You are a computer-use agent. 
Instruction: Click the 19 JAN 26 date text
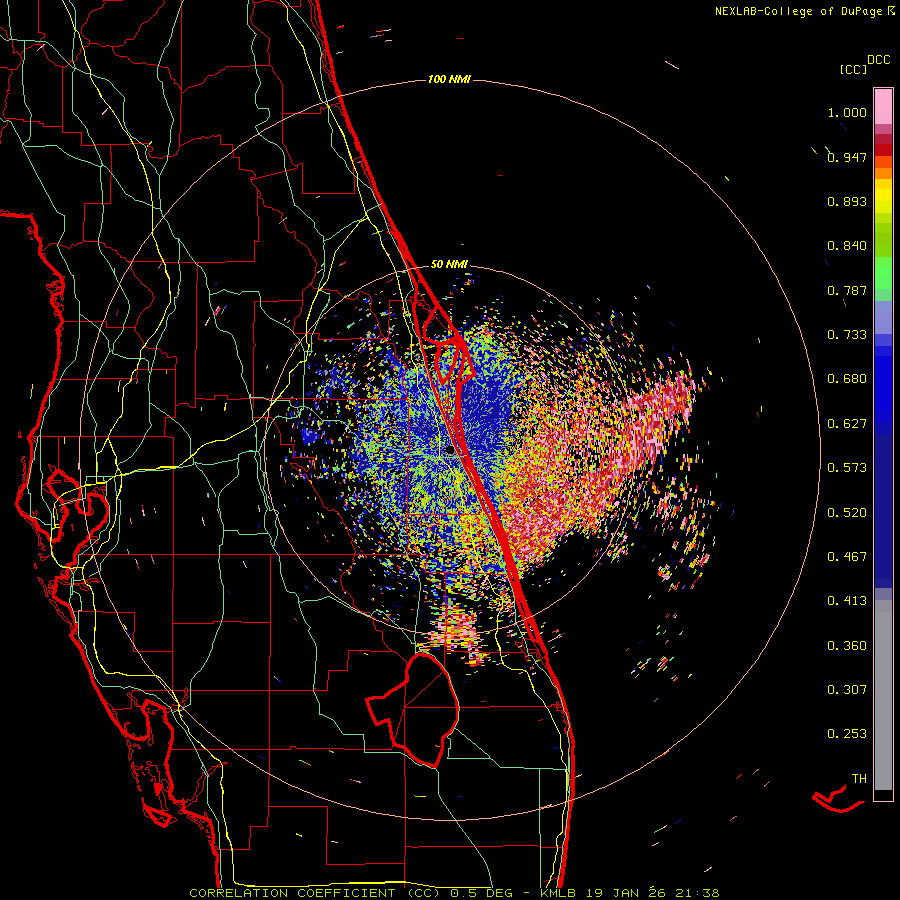click(627, 893)
